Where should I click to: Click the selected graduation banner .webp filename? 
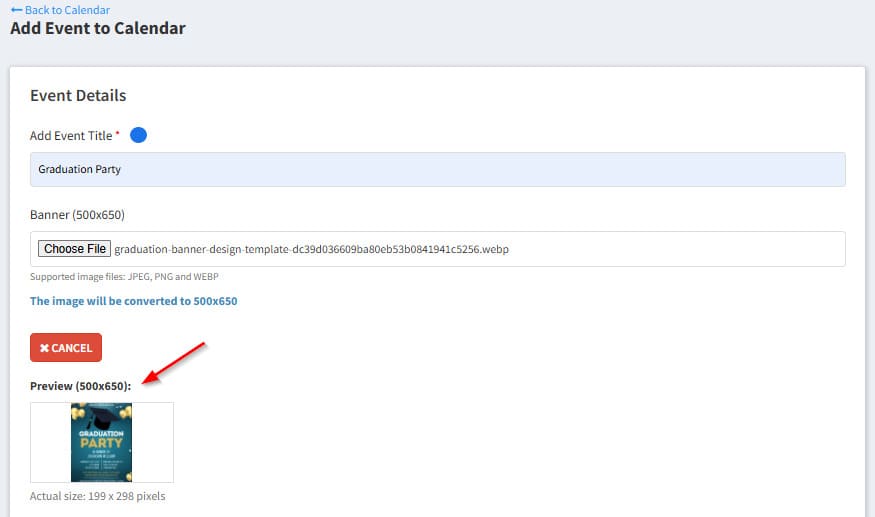click(311, 249)
